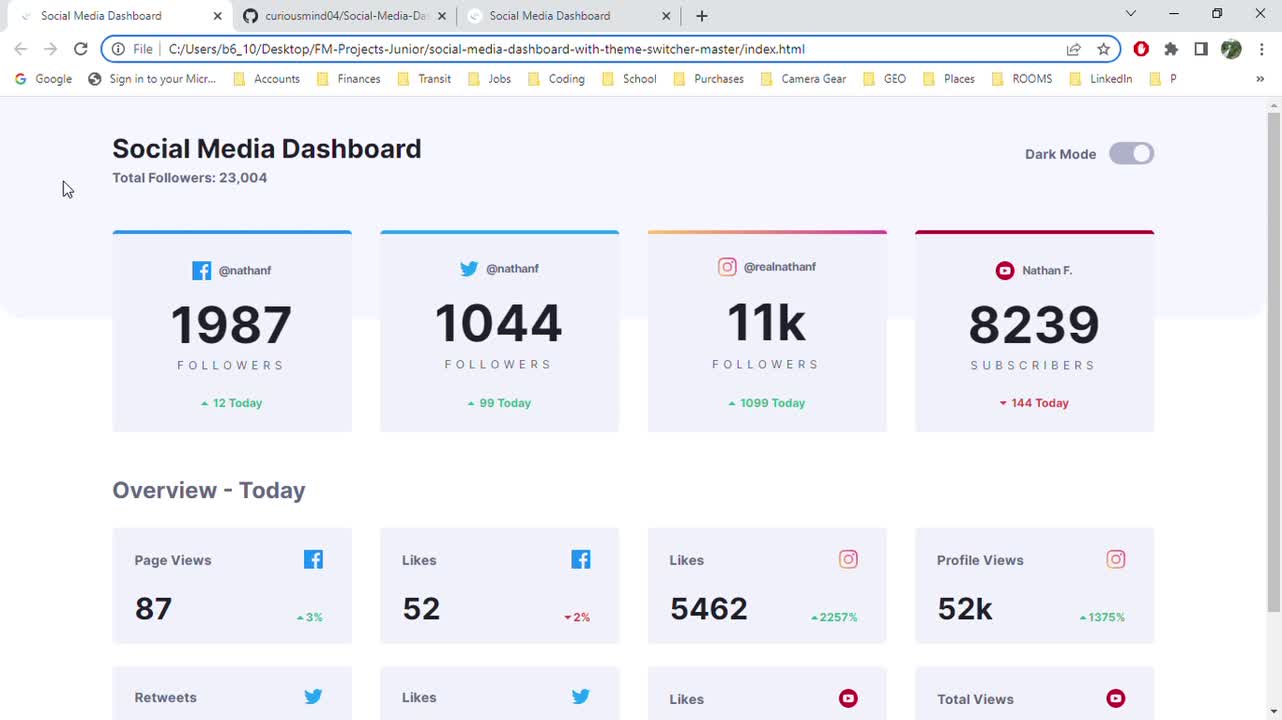1282x720 pixels.
Task: Click Twitter icon on Retweets card
Action: click(313, 697)
